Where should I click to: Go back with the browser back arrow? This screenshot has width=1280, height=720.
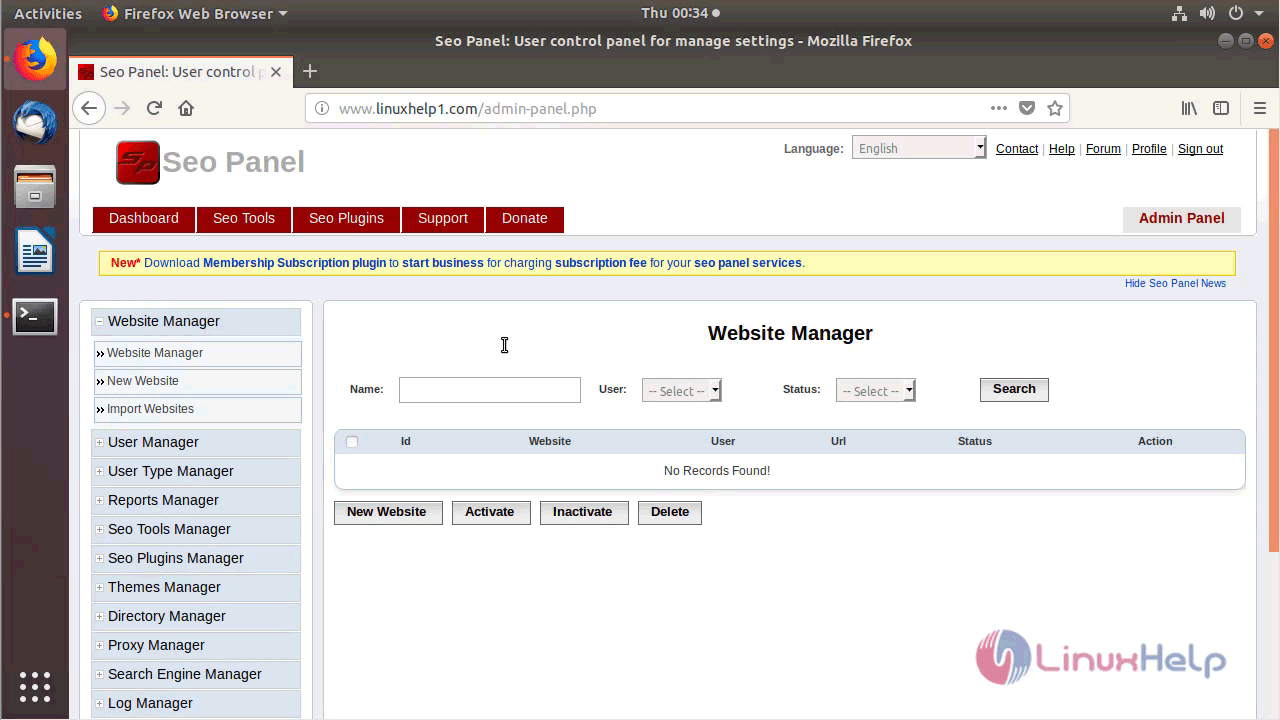(89, 108)
